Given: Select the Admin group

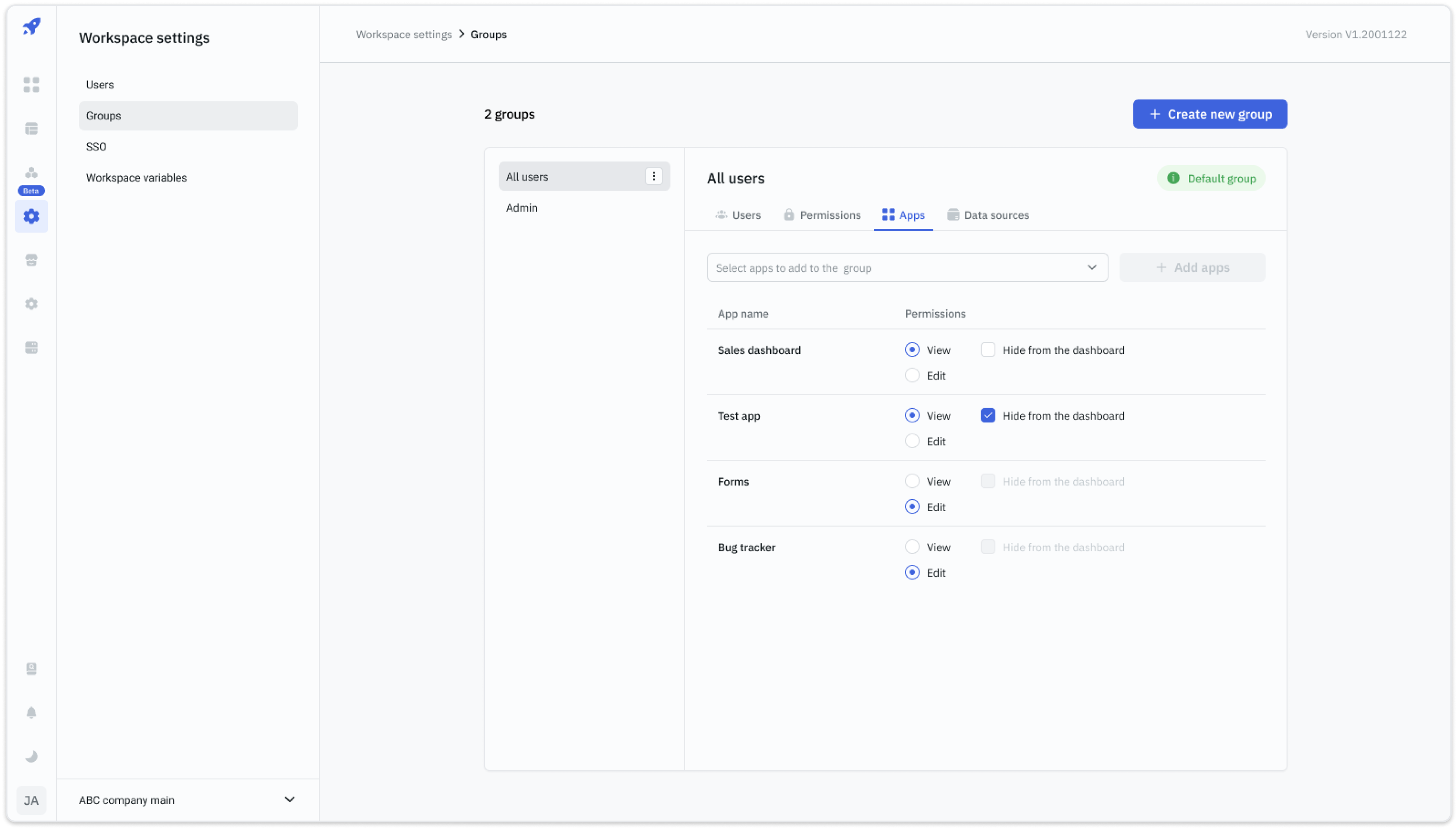Looking at the screenshot, I should click(522, 207).
